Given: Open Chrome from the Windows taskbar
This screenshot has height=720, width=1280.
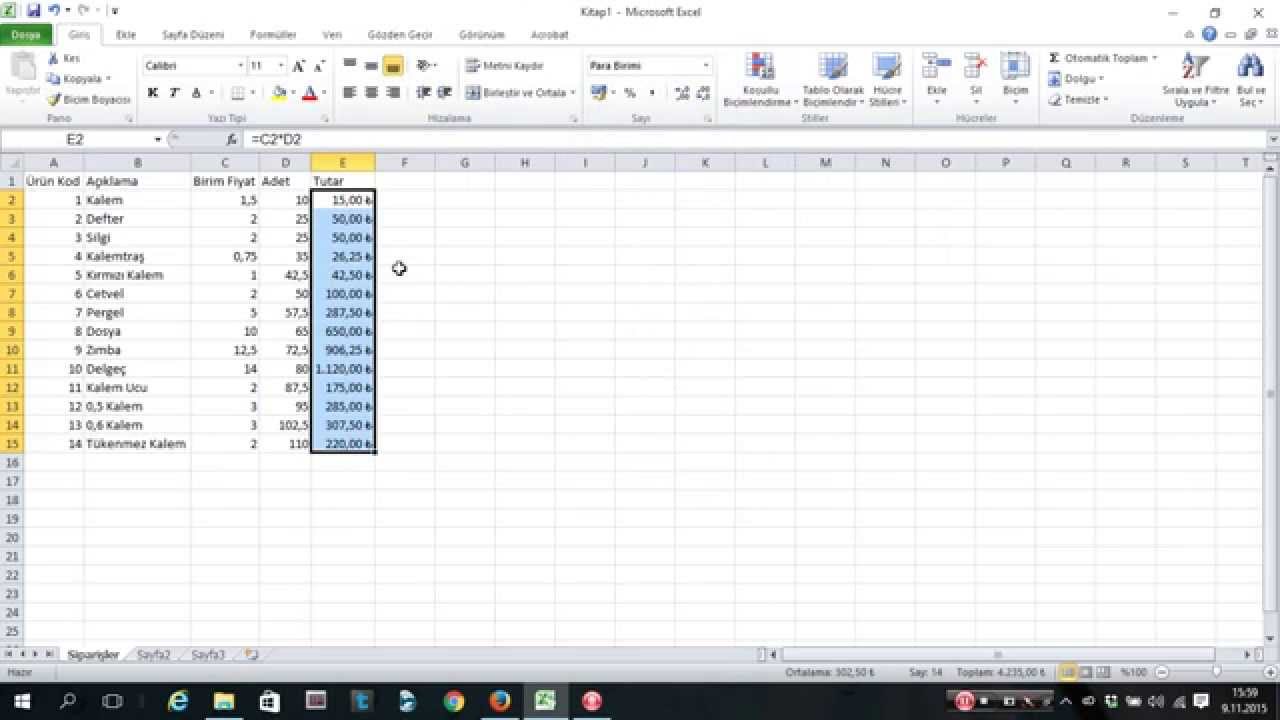Looking at the screenshot, I should [x=453, y=701].
